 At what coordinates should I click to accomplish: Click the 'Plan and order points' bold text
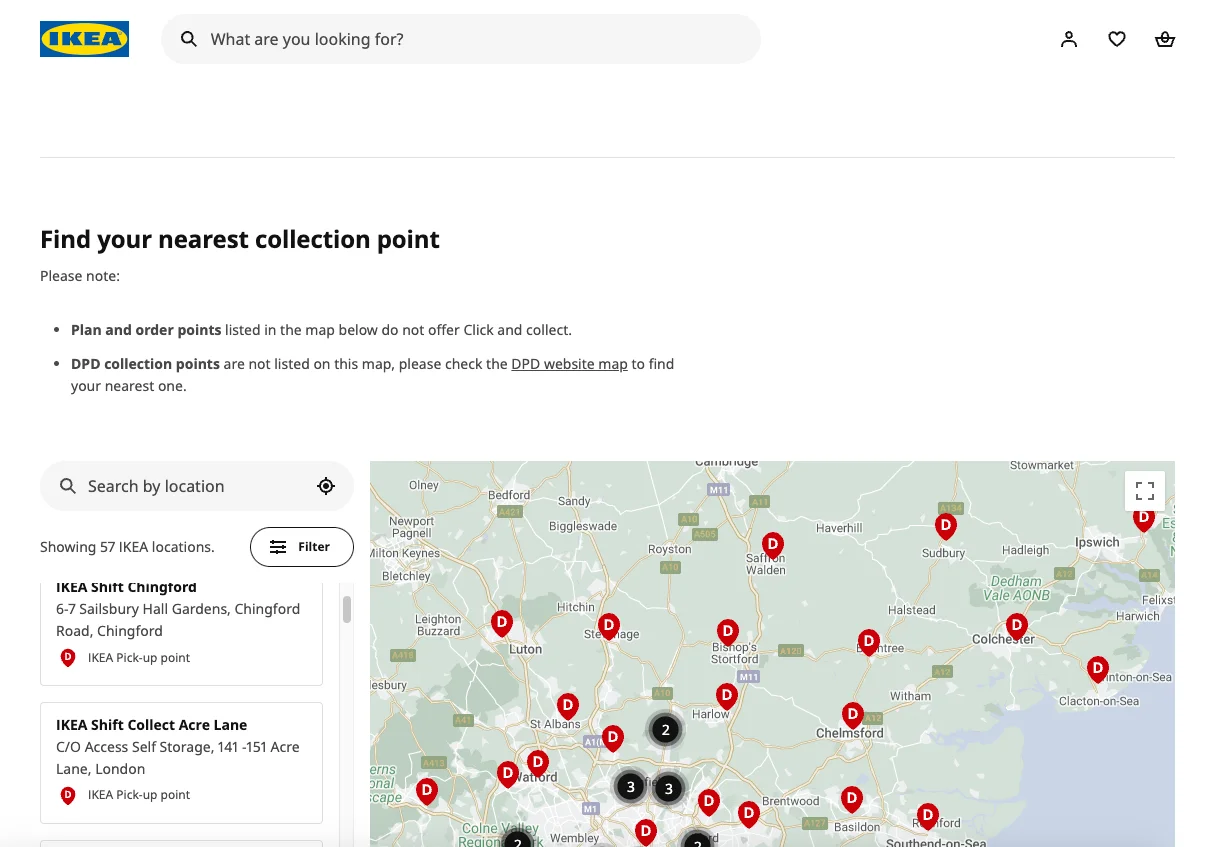146,329
